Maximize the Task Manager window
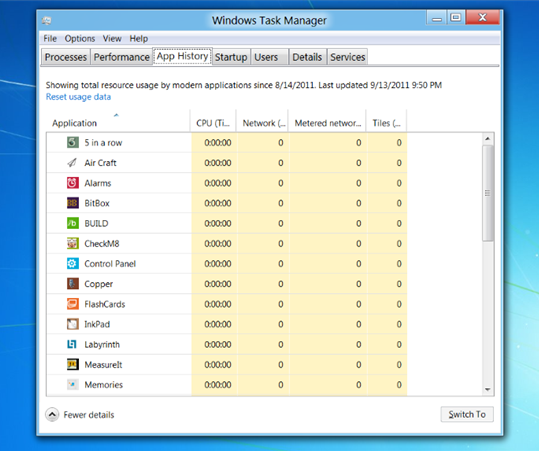The image size is (539, 451). click(x=456, y=17)
